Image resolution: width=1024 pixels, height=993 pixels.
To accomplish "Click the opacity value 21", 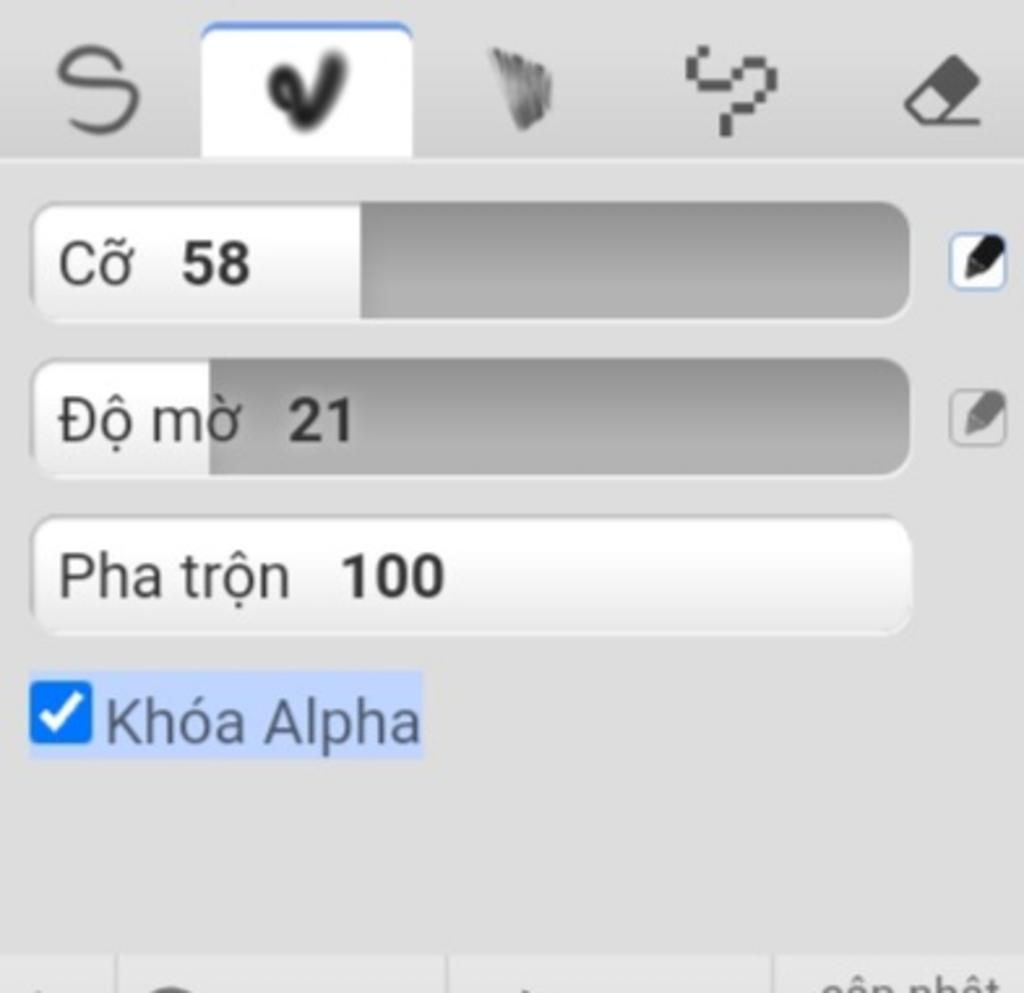I will (x=320, y=421).
